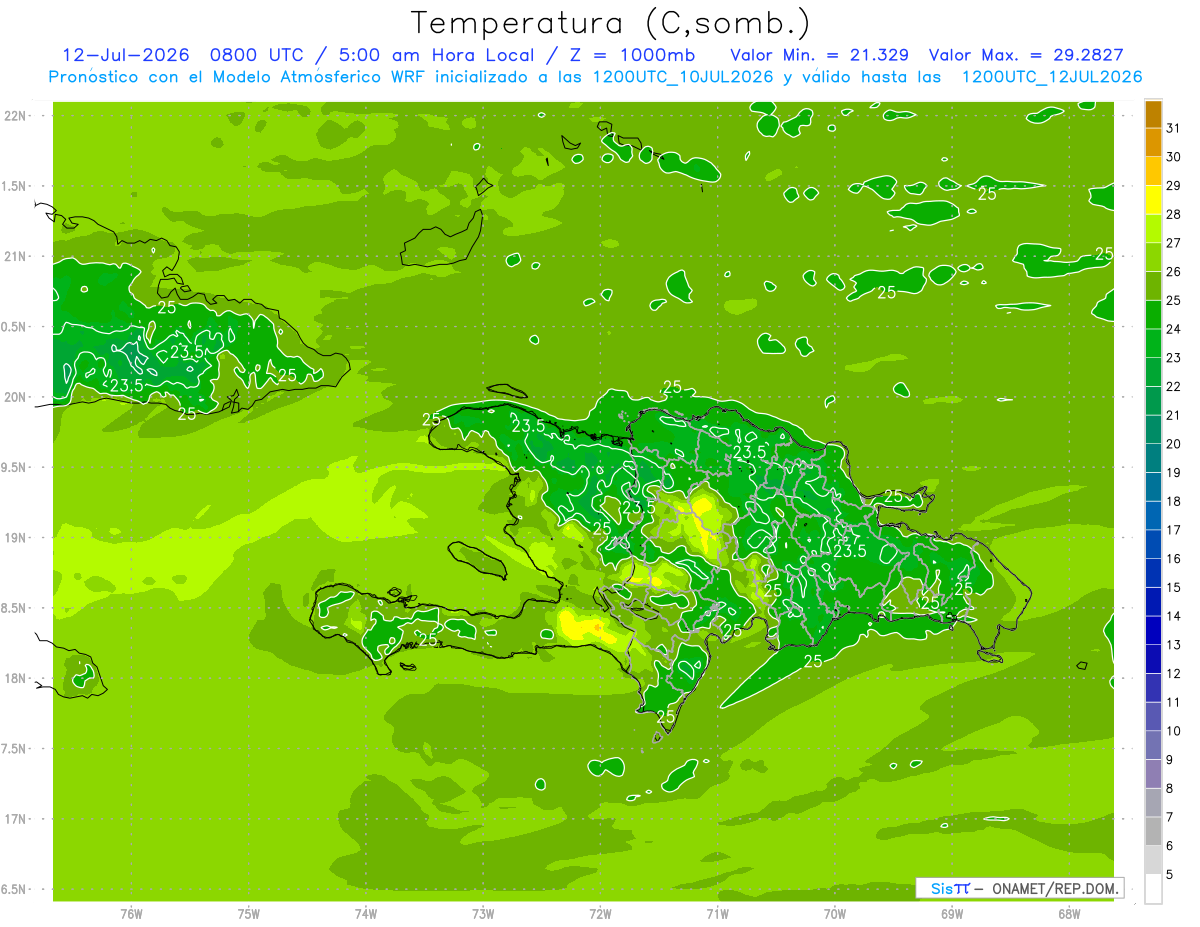Pick the blue legend swatch between 16 and 17
This screenshot has width=1200, height=927.
click(x=1153, y=544)
